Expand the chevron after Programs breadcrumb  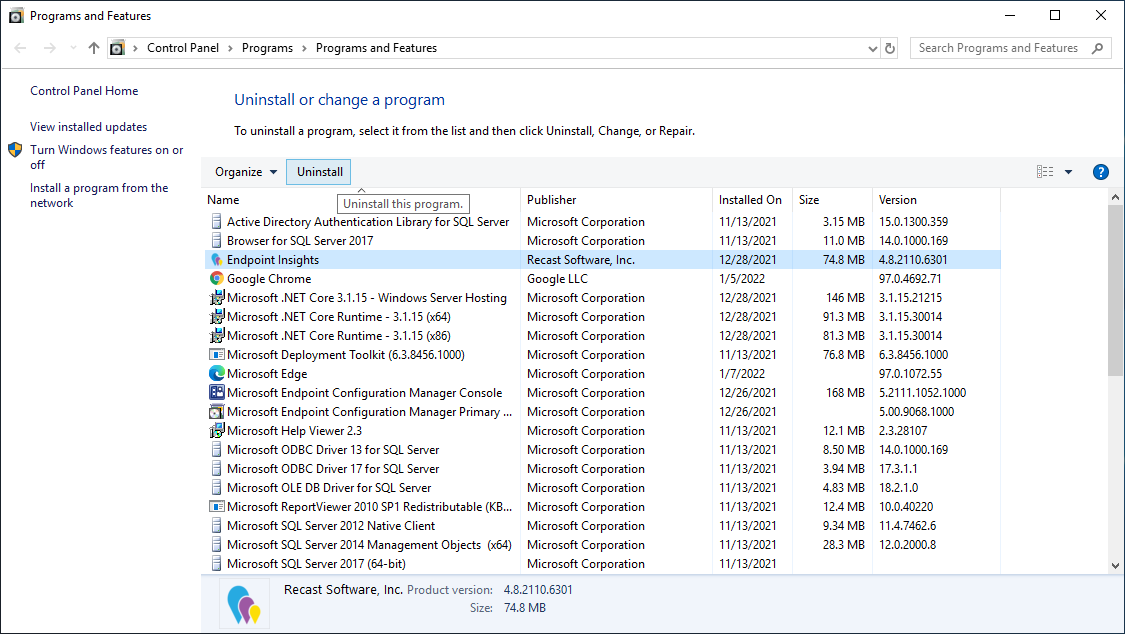304,48
